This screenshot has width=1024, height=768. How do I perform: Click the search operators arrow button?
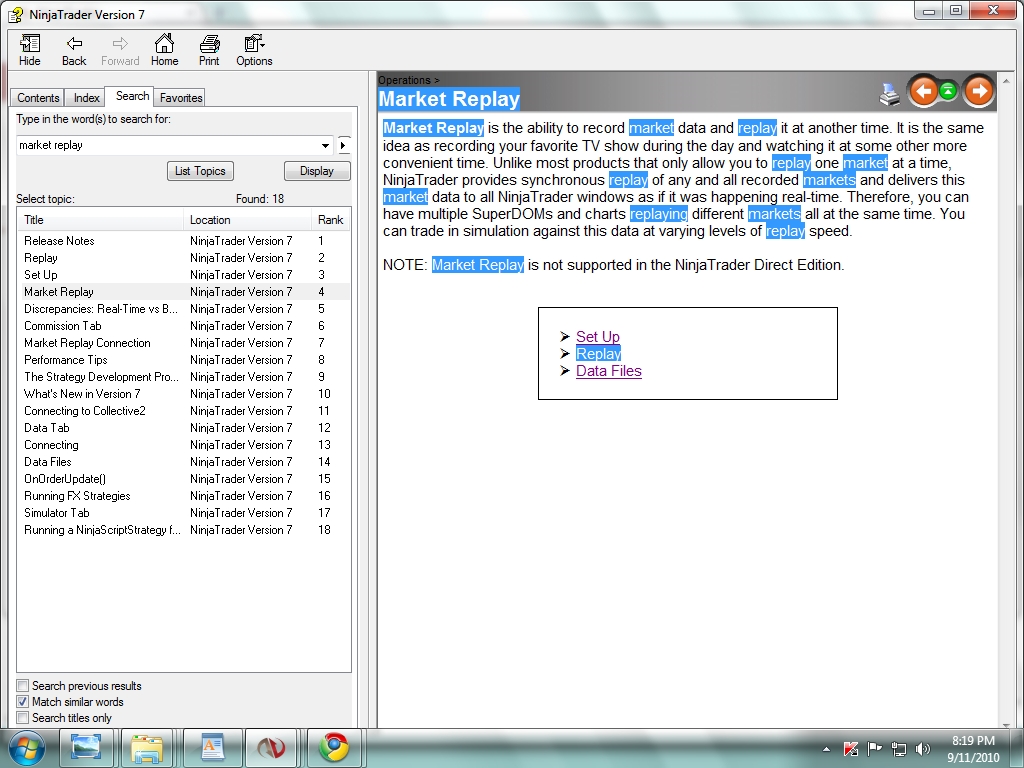click(344, 145)
